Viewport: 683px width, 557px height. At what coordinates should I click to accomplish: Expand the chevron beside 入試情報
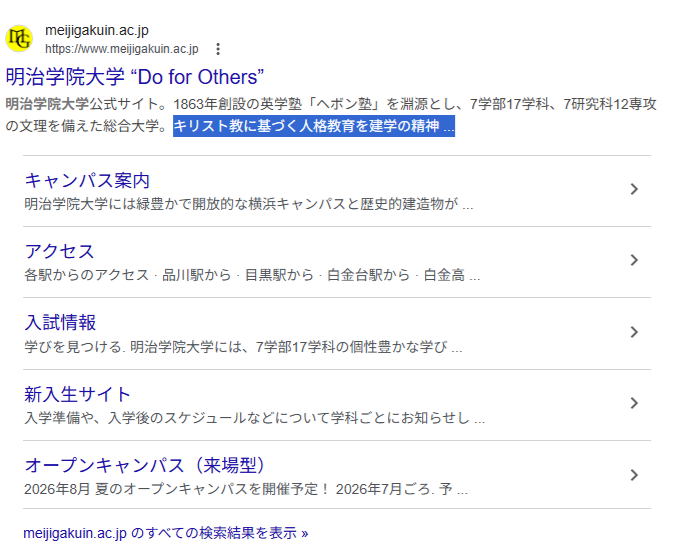tap(634, 332)
